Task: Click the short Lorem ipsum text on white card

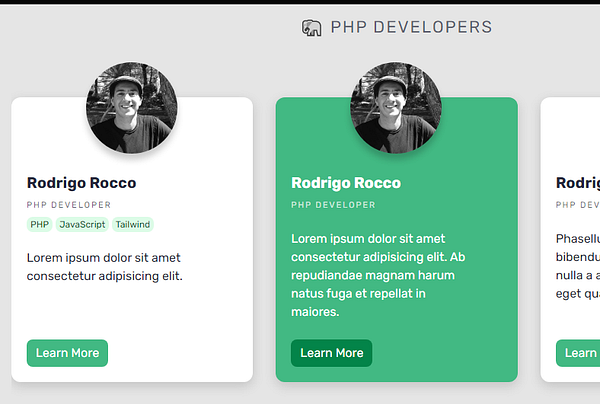Action: pos(104,266)
